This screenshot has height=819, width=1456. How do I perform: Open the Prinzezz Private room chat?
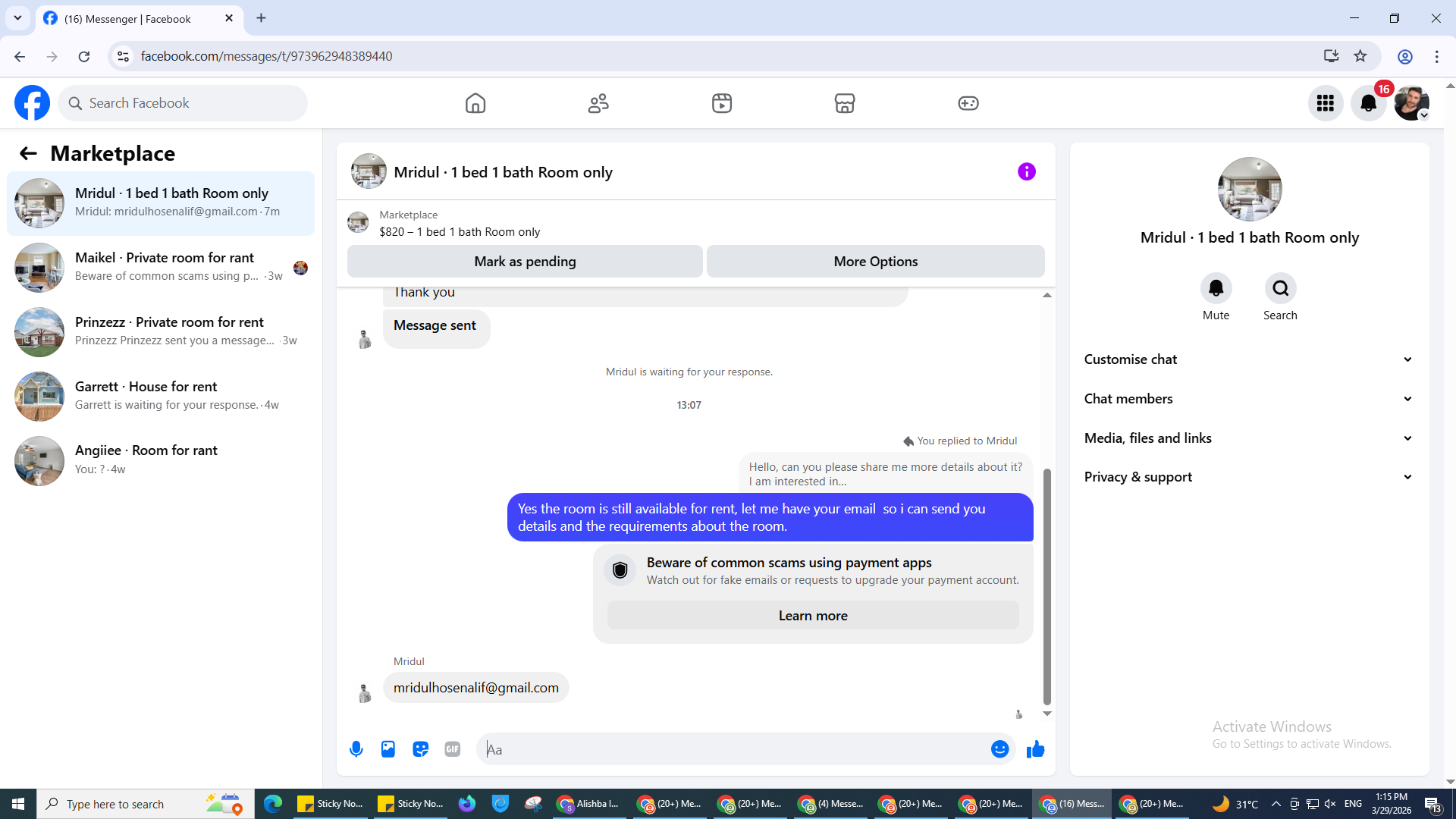161,332
